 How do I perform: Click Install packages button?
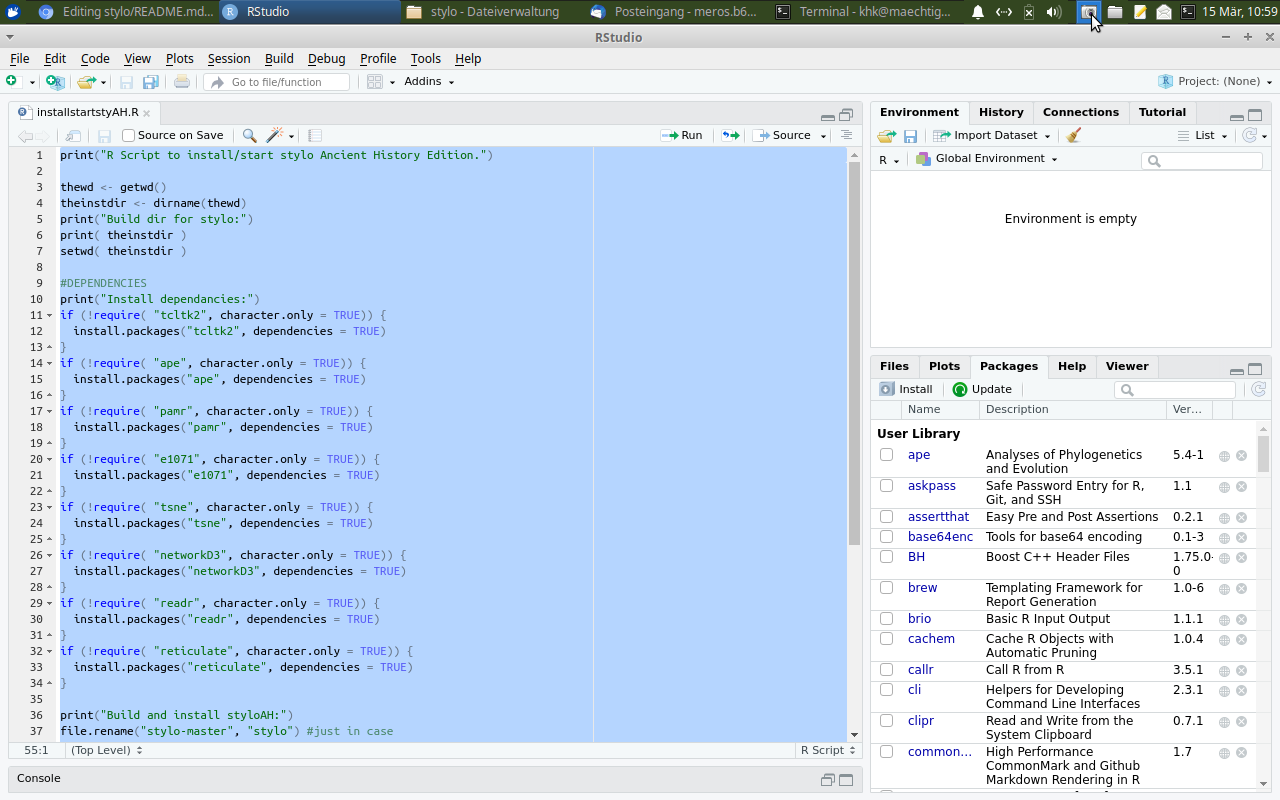[x=906, y=390]
